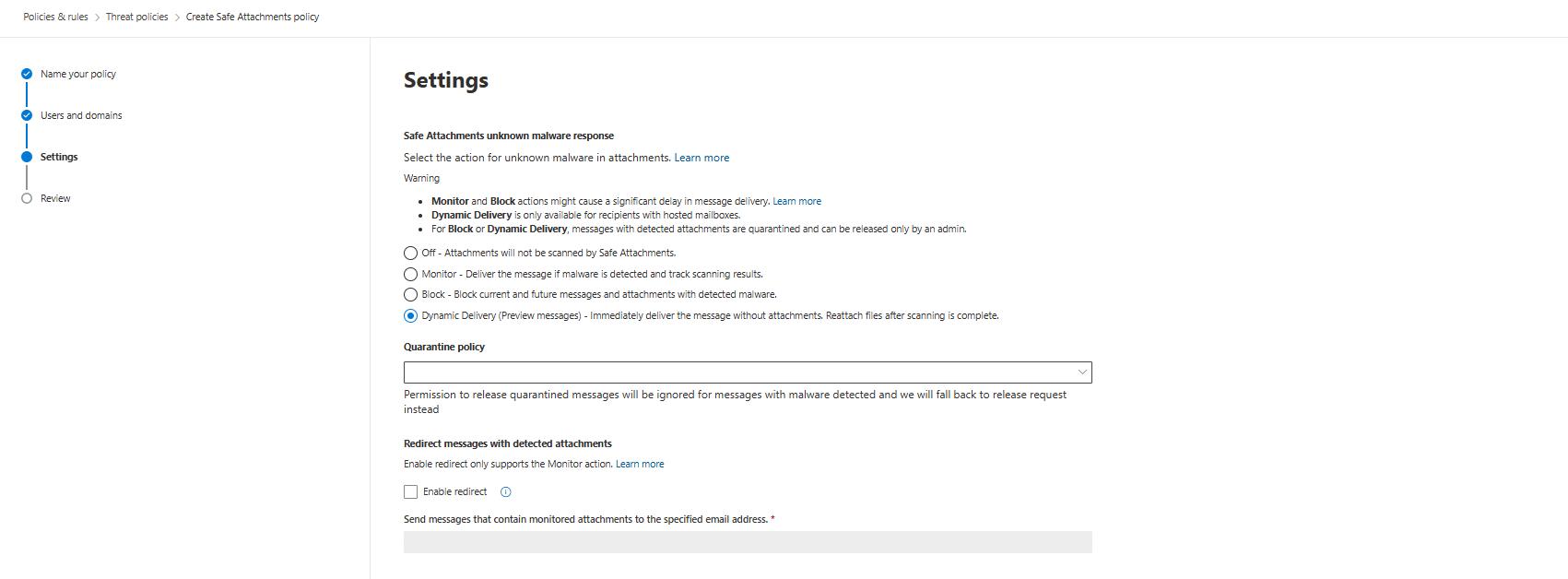Viewport: 1568px width, 579px height.
Task: Open Name your policy step
Action: tap(78, 74)
